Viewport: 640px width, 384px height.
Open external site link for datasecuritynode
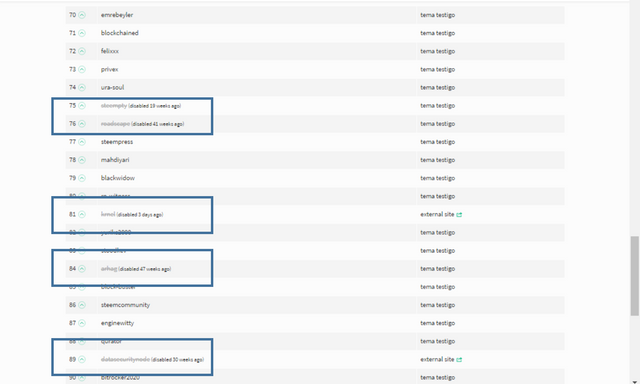(437, 360)
